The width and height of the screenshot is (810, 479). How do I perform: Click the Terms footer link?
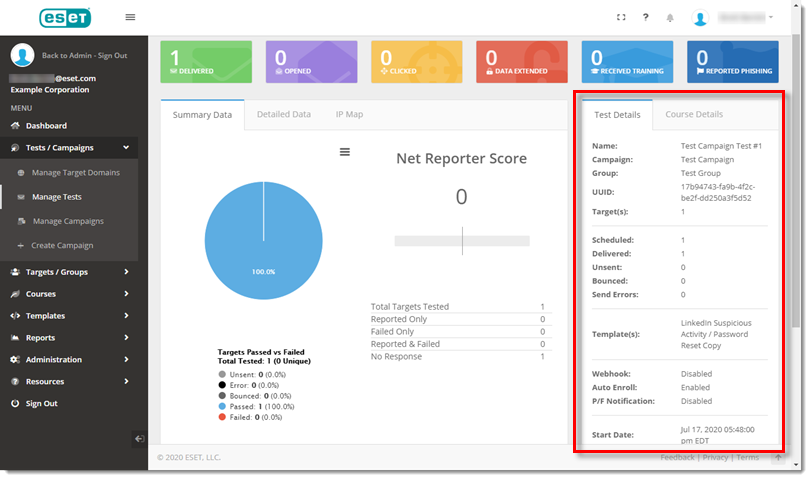747,457
